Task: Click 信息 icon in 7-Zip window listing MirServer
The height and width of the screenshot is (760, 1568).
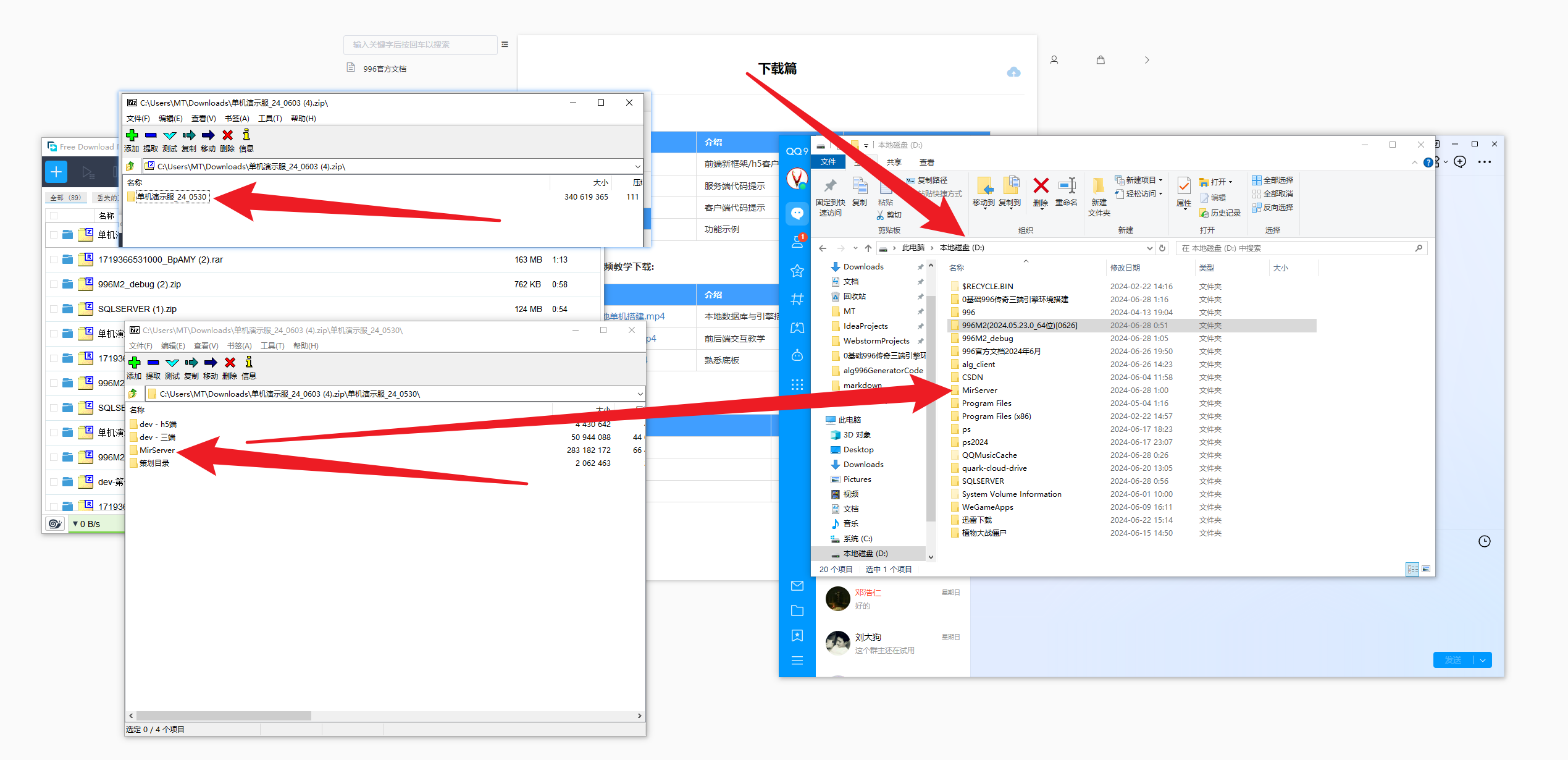Action: click(249, 363)
